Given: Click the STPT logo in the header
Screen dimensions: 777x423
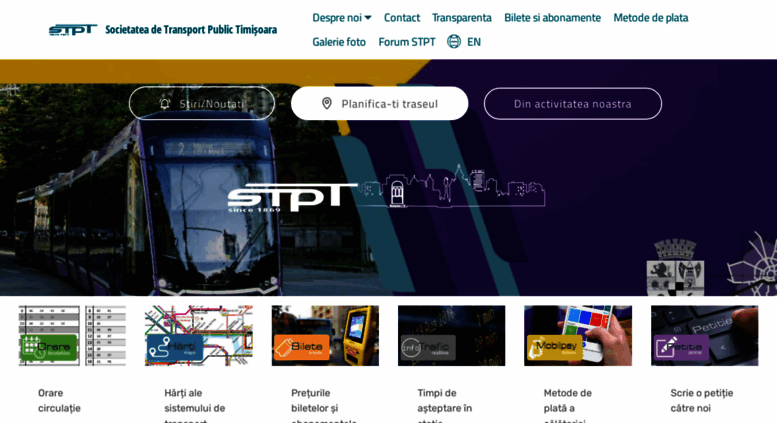Looking at the screenshot, I should point(72,30).
